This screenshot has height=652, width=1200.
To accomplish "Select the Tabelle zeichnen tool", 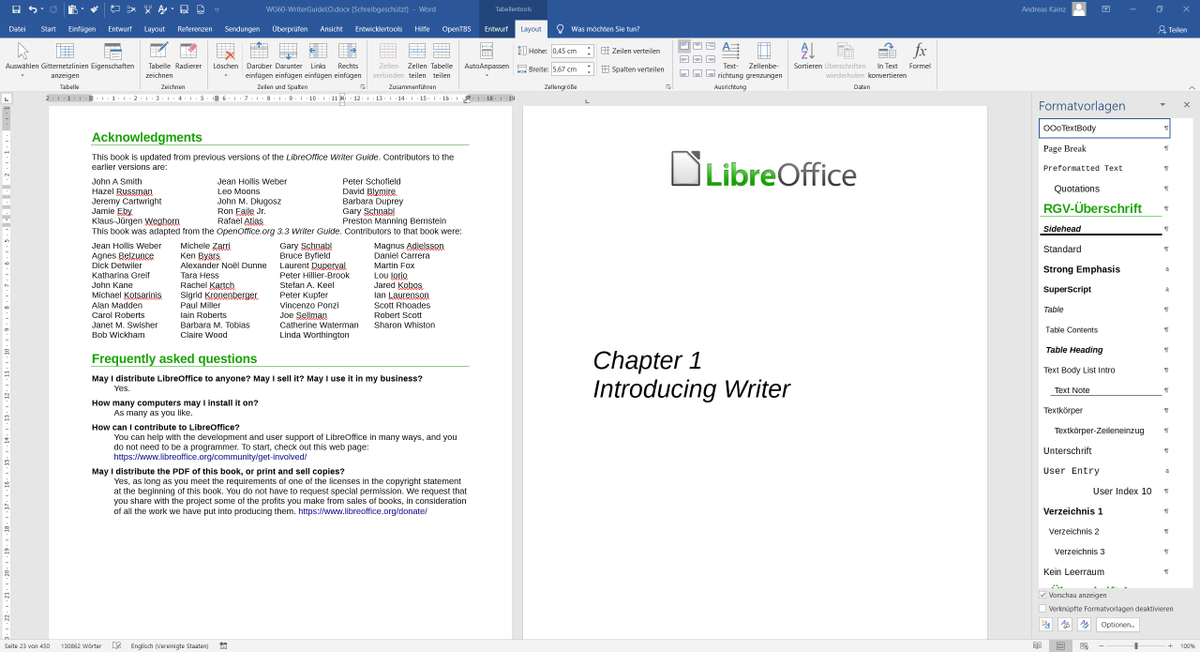I will [x=159, y=60].
